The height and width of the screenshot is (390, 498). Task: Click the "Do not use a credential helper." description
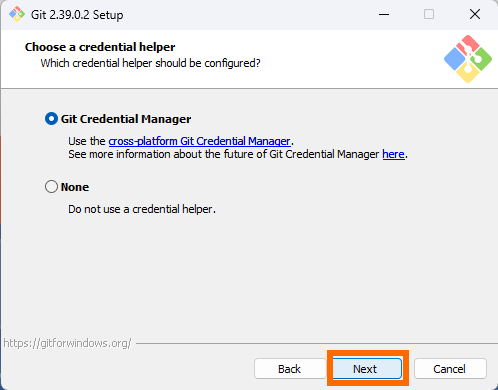coord(142,209)
